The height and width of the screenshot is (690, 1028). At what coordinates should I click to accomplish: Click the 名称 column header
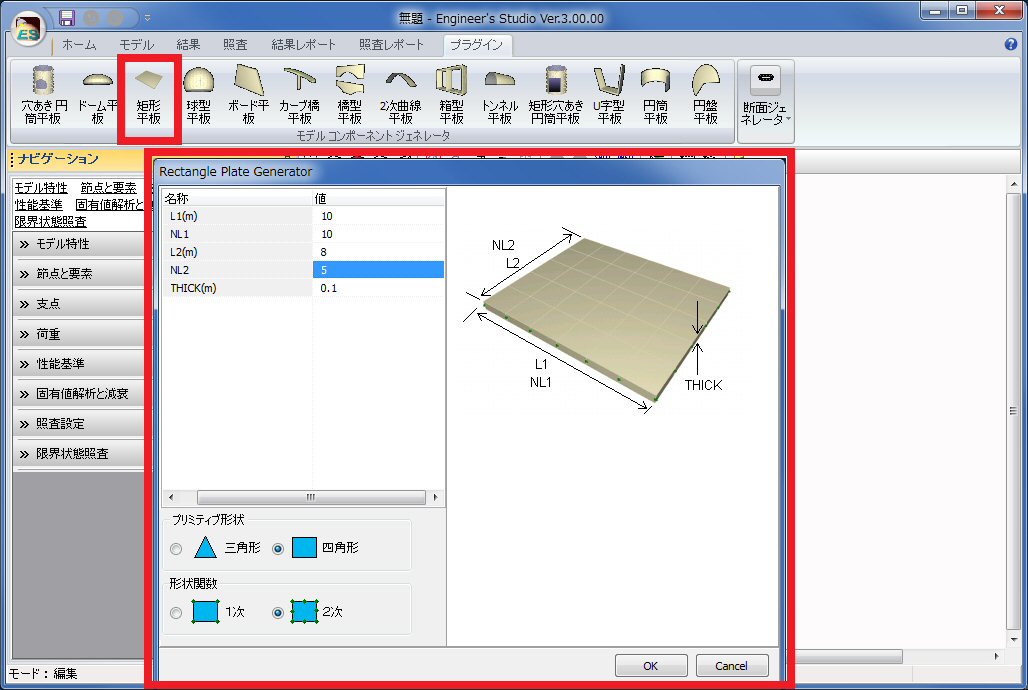click(237, 198)
